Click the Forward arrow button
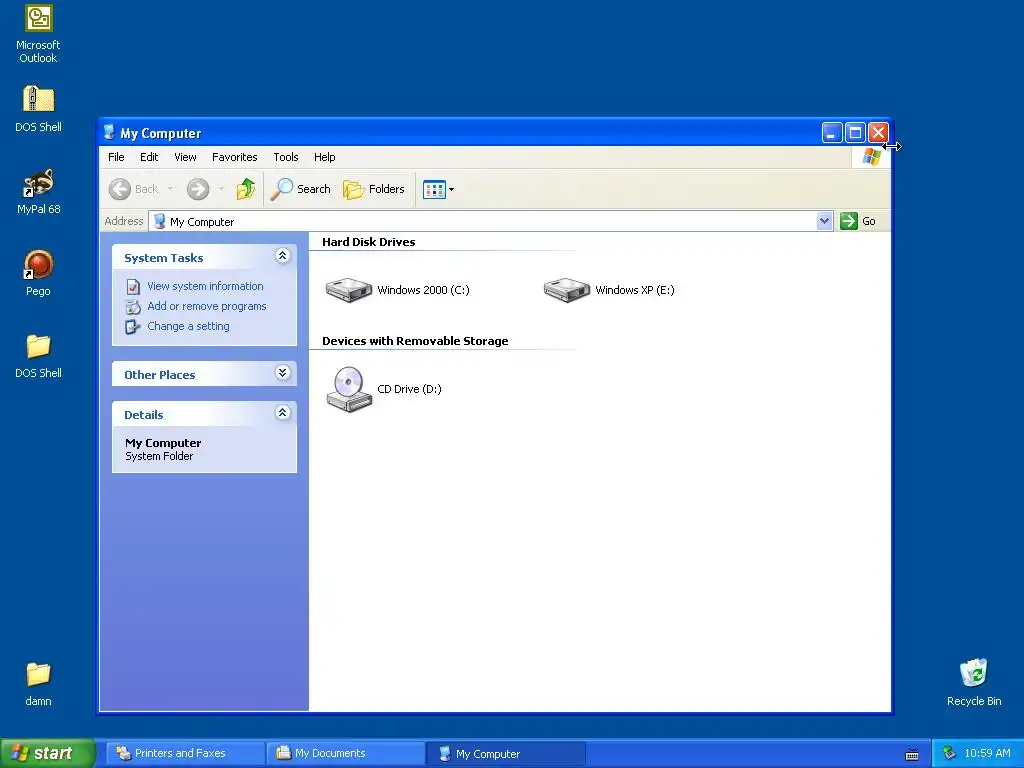Image resolution: width=1024 pixels, height=768 pixels. click(x=198, y=189)
